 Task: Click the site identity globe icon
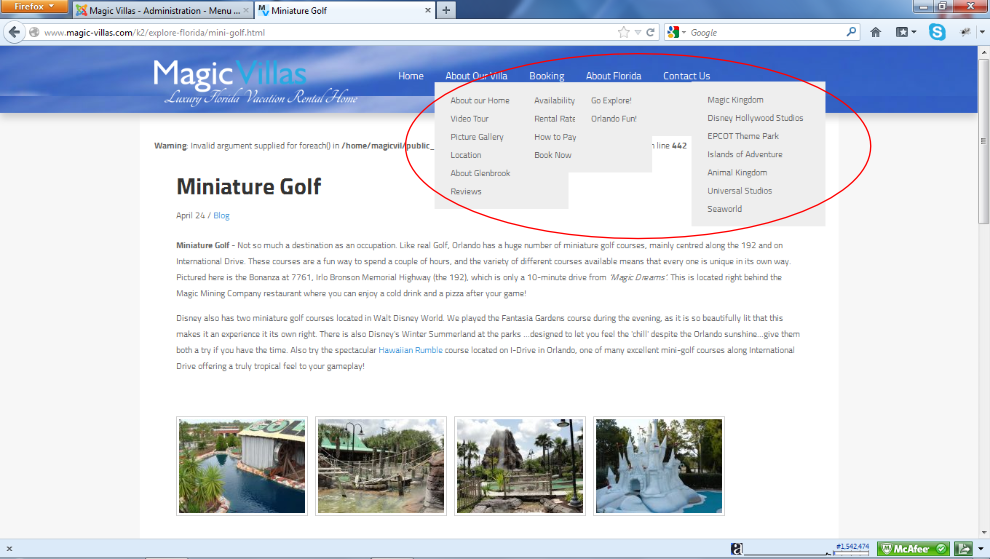34,32
